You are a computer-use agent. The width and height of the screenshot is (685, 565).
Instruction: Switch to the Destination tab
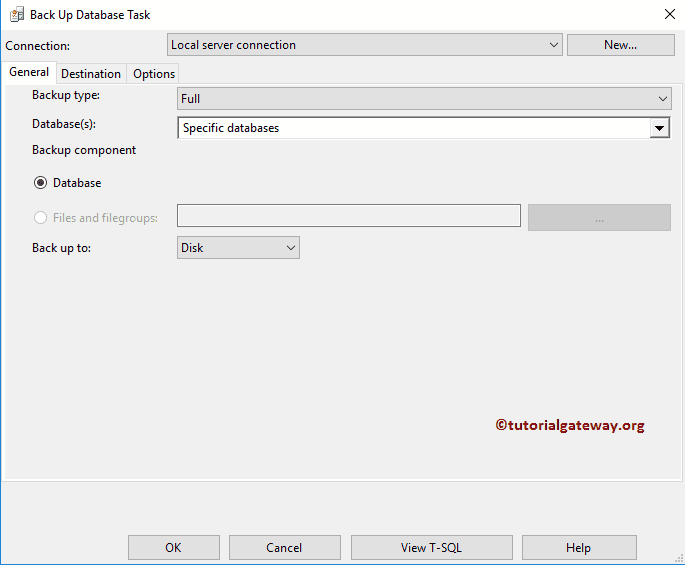pyautogui.click(x=91, y=74)
